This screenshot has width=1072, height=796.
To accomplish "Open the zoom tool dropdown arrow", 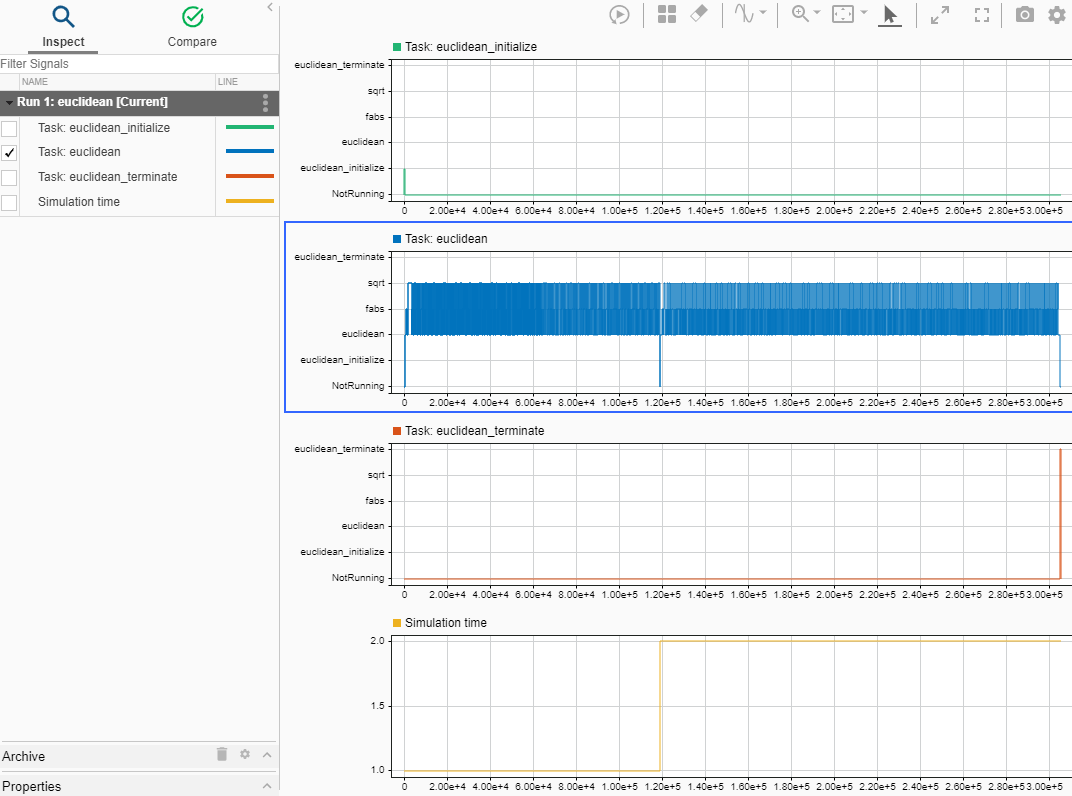I will pyautogui.click(x=816, y=14).
